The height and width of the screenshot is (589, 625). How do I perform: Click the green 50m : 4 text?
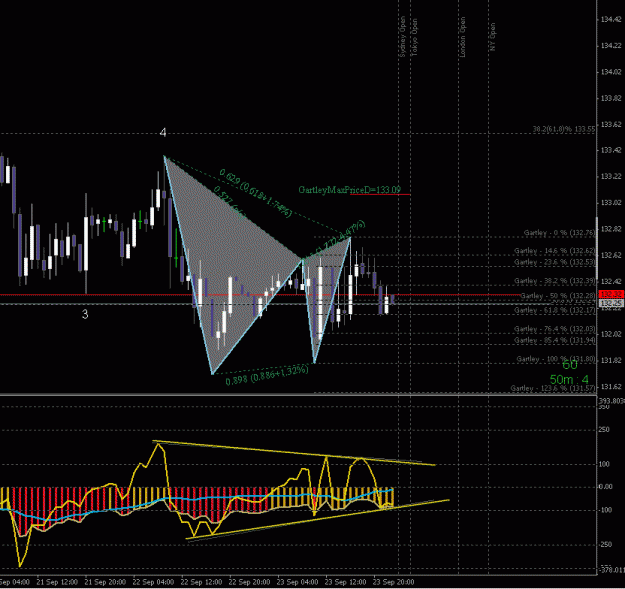tap(569, 379)
